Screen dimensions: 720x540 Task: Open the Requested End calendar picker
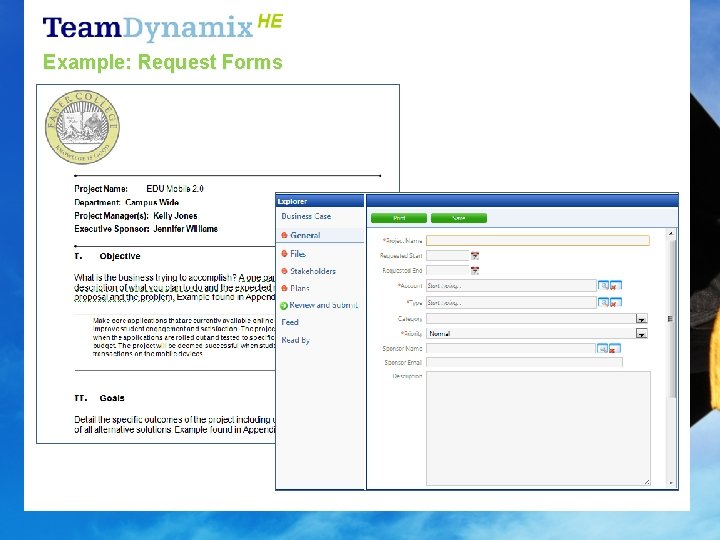[475, 270]
